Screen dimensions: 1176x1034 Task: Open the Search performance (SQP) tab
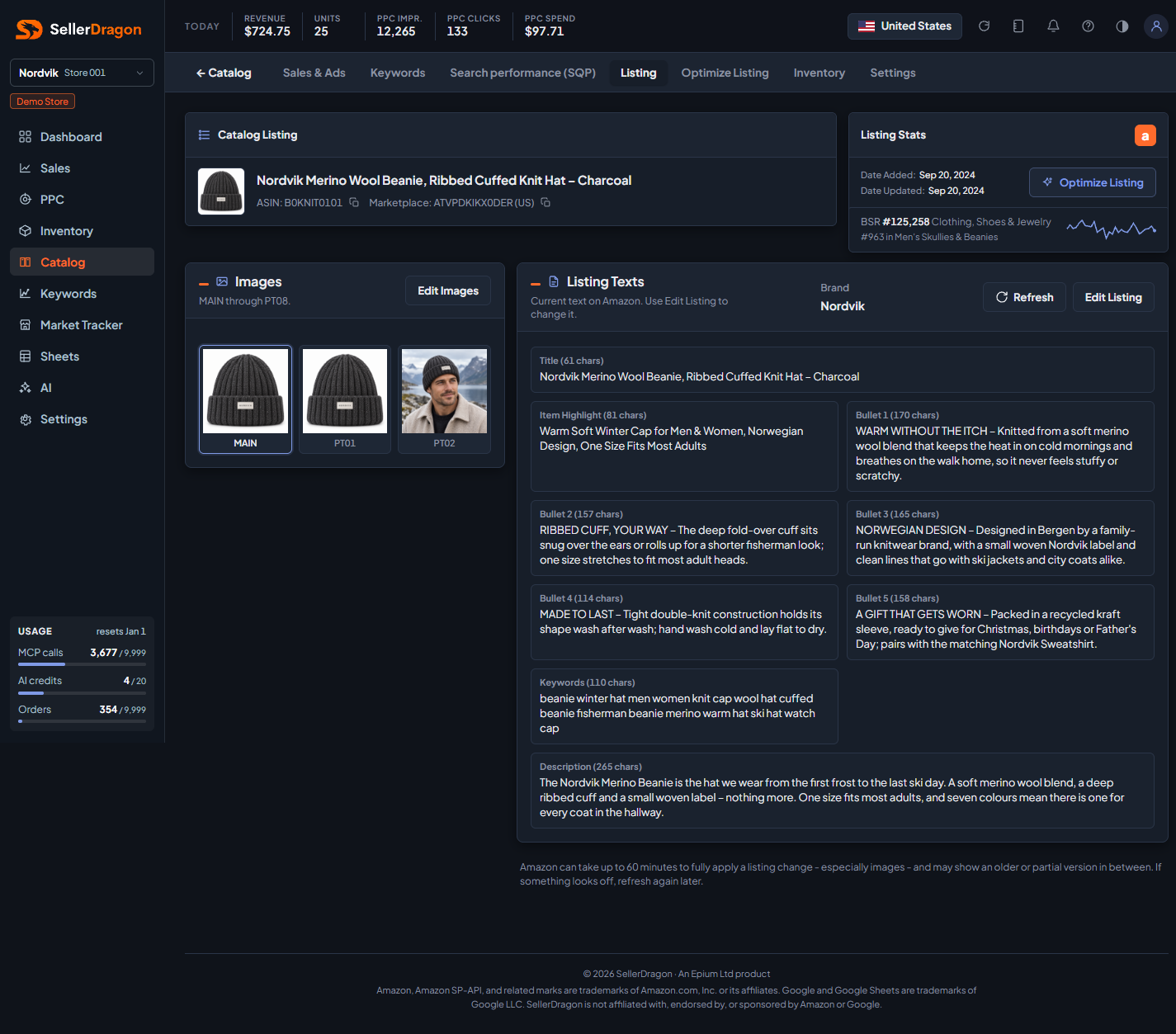[523, 73]
